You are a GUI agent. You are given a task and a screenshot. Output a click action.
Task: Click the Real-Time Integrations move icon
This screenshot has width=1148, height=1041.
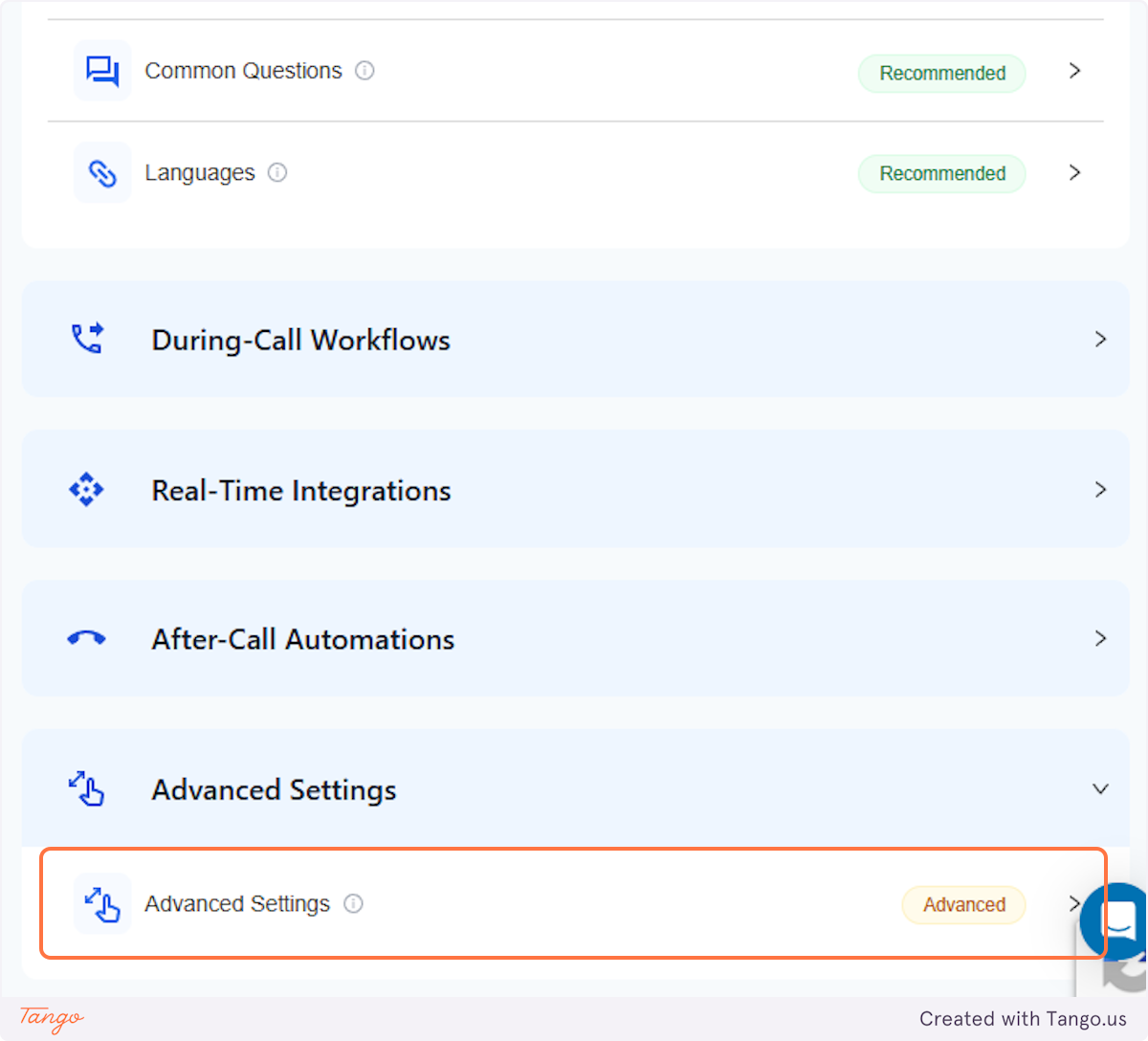[x=87, y=489]
